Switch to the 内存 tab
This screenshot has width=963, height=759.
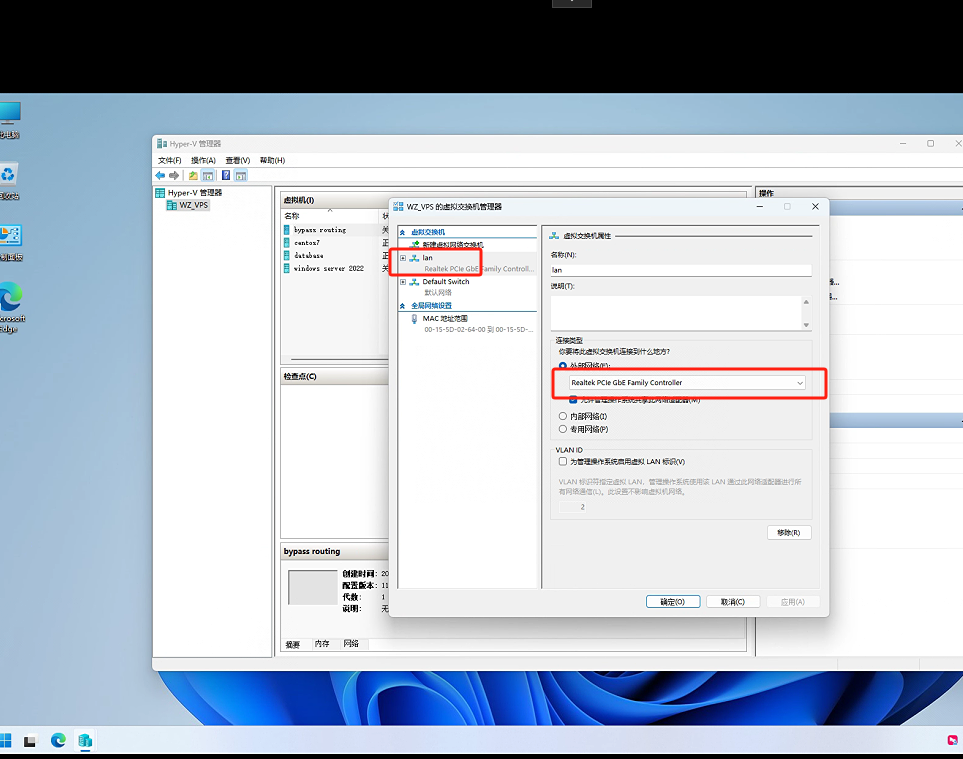coord(322,644)
